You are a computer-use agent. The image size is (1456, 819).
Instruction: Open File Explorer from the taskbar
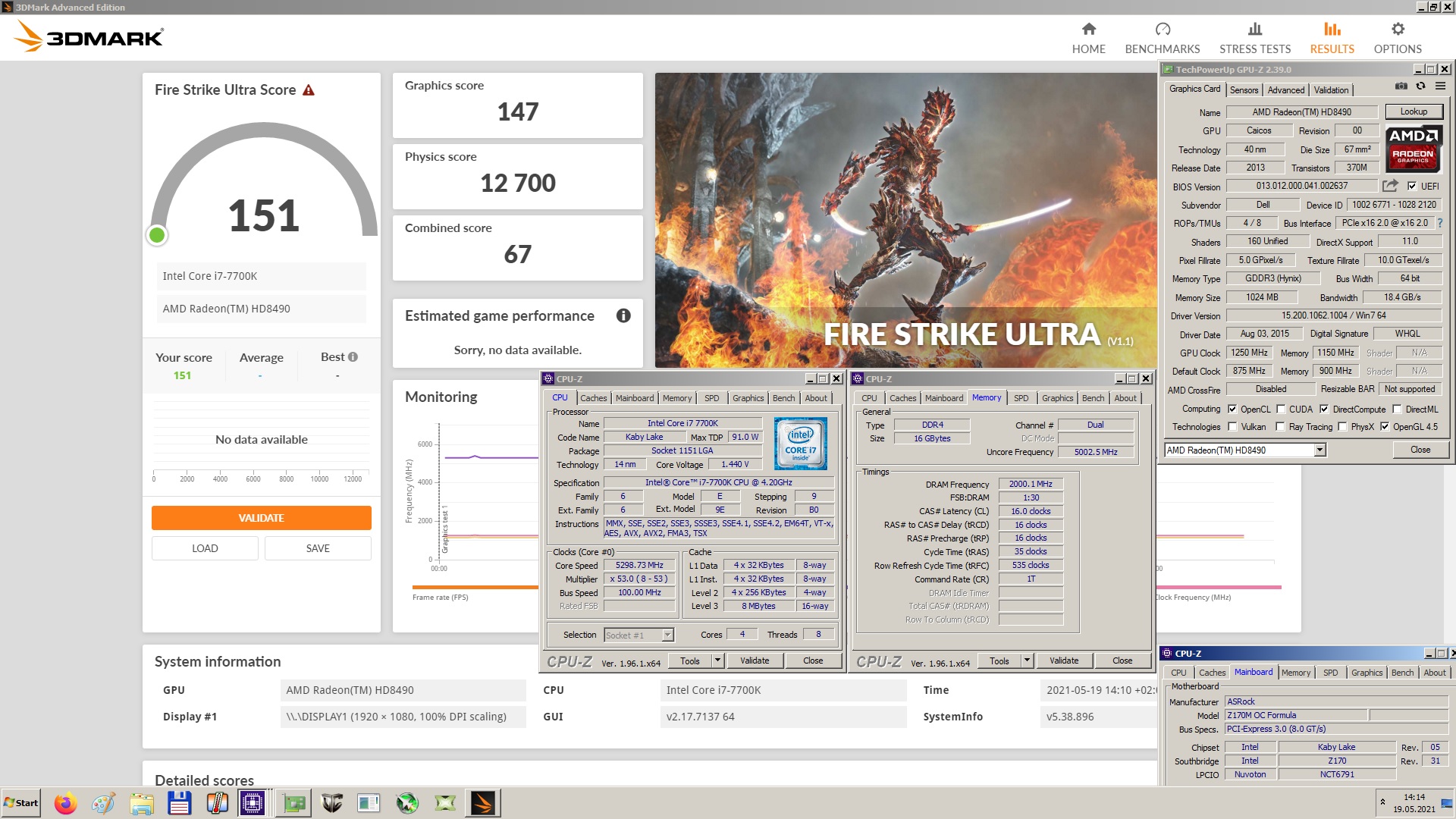point(142,802)
